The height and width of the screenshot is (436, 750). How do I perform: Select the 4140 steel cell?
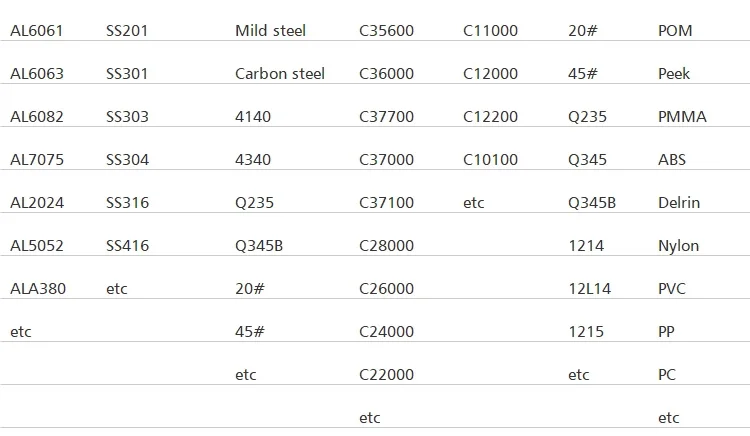pyautogui.click(x=253, y=117)
